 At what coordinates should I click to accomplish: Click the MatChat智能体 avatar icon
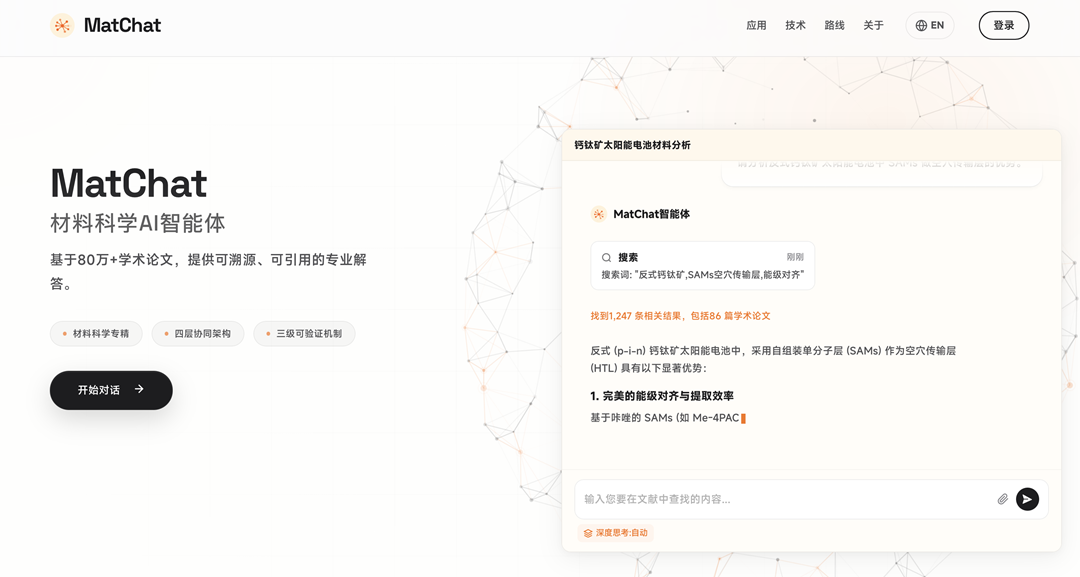pyautogui.click(x=598, y=214)
